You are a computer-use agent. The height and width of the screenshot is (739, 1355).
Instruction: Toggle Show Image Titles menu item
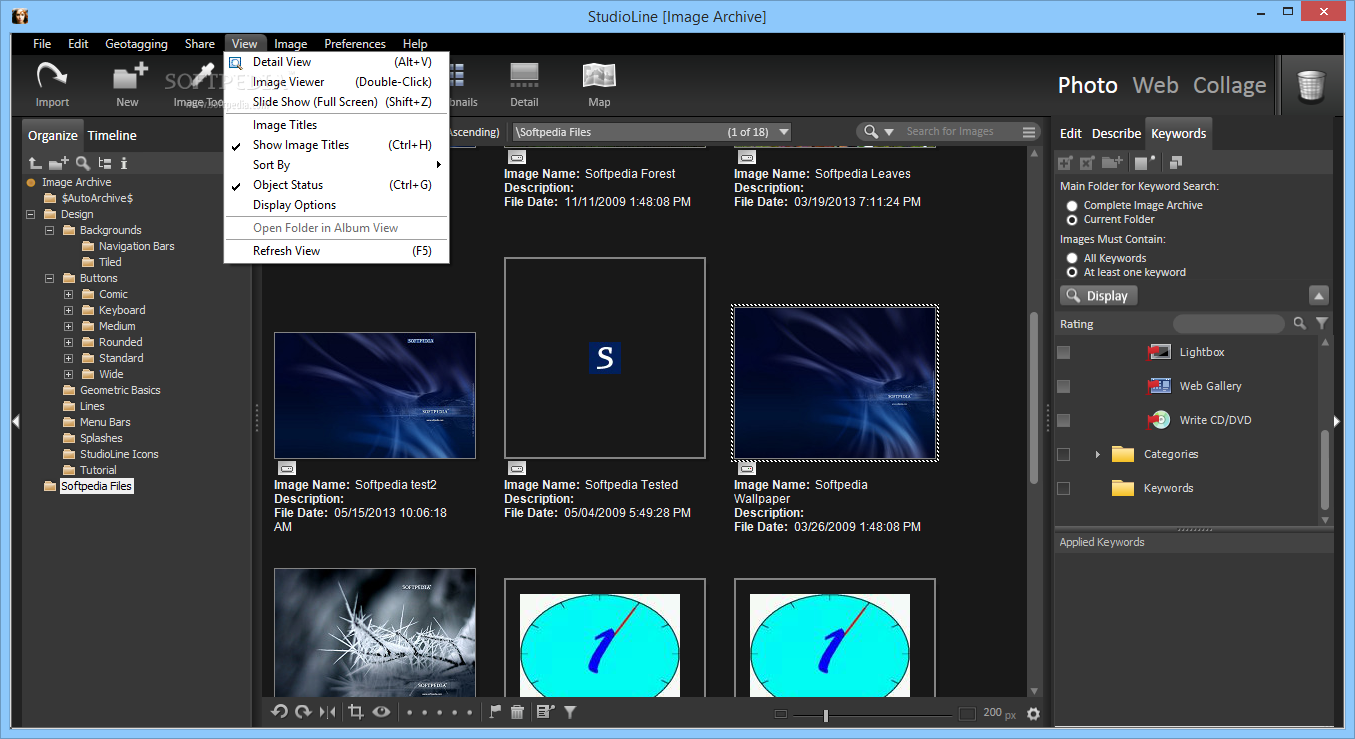337,145
